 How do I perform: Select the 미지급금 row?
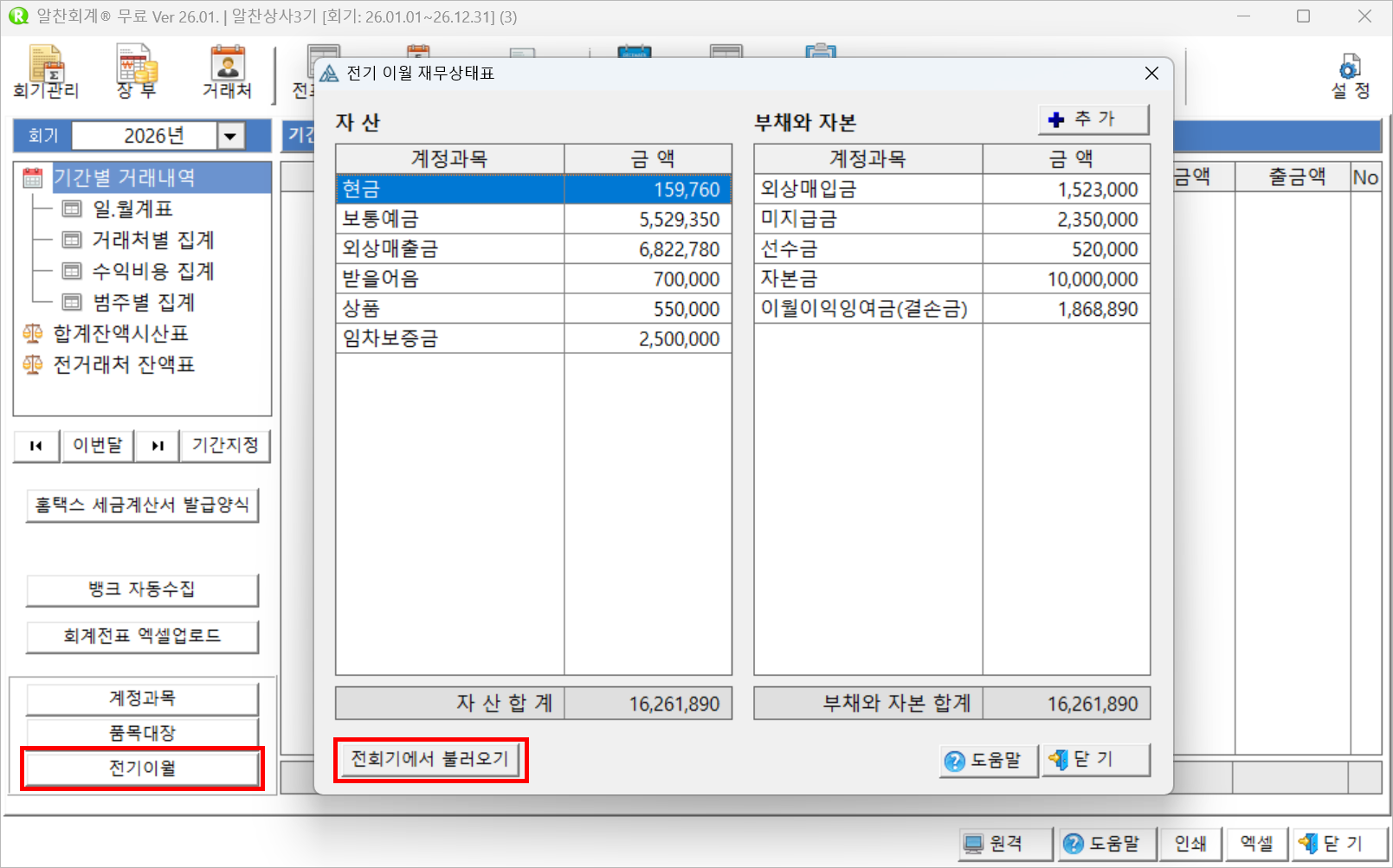coord(951,219)
